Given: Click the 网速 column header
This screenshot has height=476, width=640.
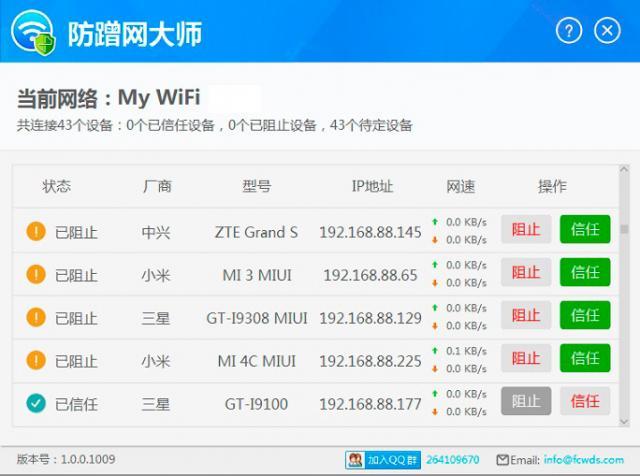Looking at the screenshot, I should [x=460, y=187].
